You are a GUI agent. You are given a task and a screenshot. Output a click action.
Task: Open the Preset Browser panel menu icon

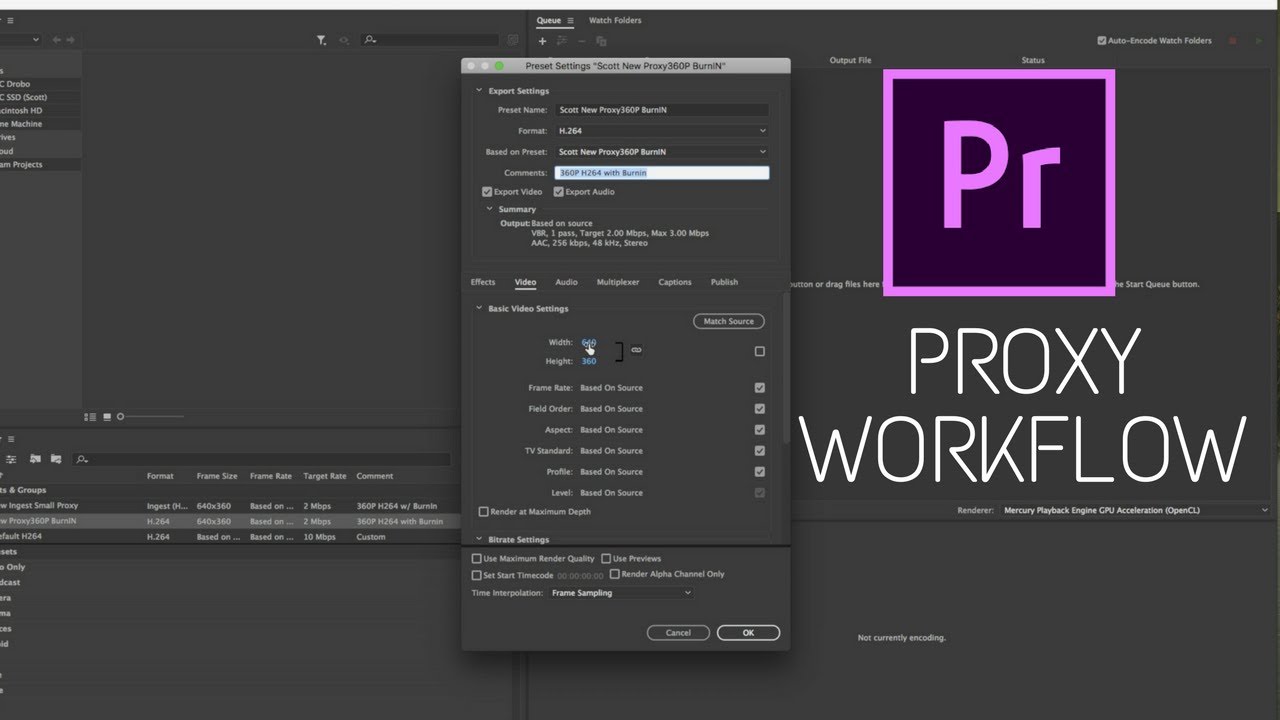(x=9, y=439)
